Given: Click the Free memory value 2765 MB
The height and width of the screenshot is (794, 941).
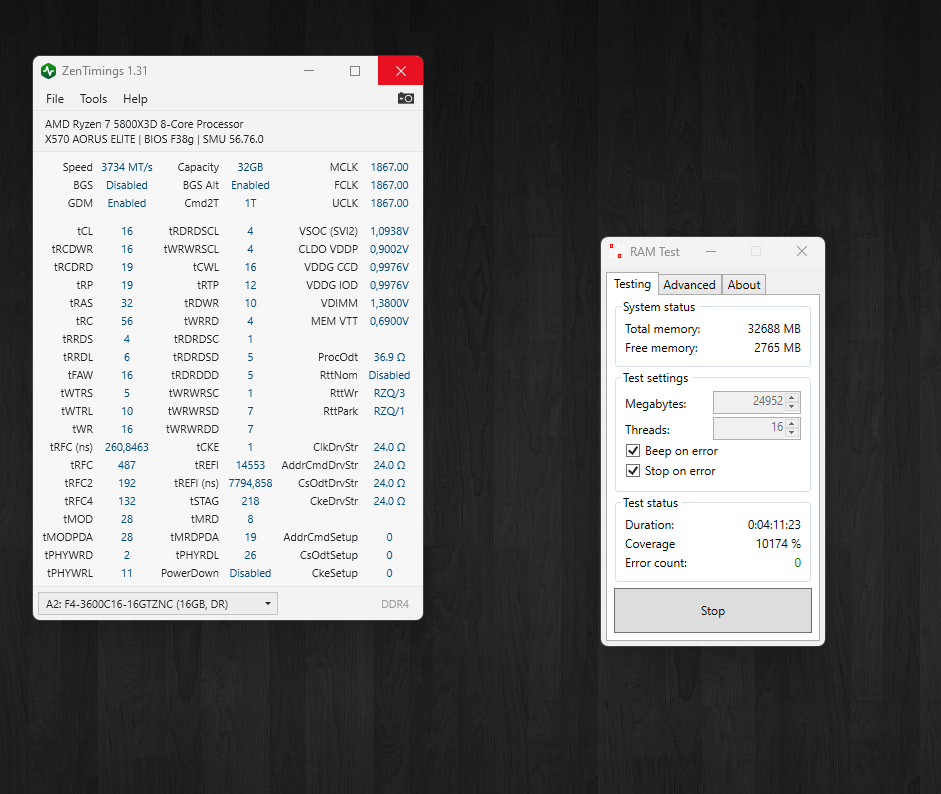Looking at the screenshot, I should tap(777, 348).
